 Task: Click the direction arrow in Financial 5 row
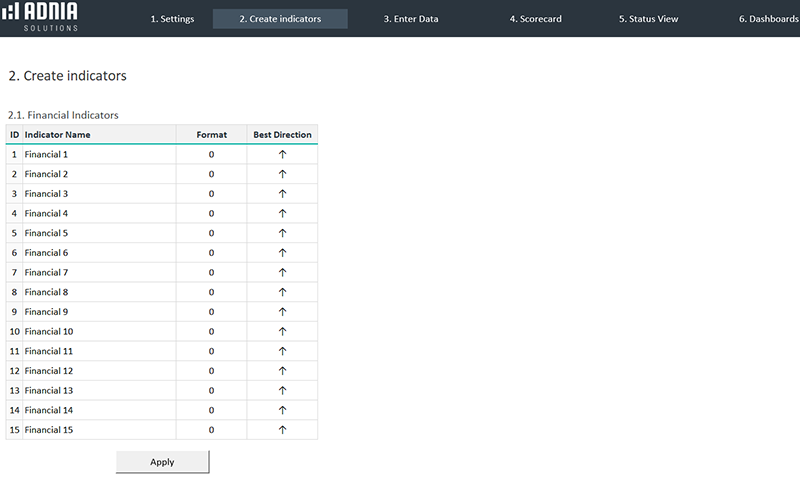point(282,233)
